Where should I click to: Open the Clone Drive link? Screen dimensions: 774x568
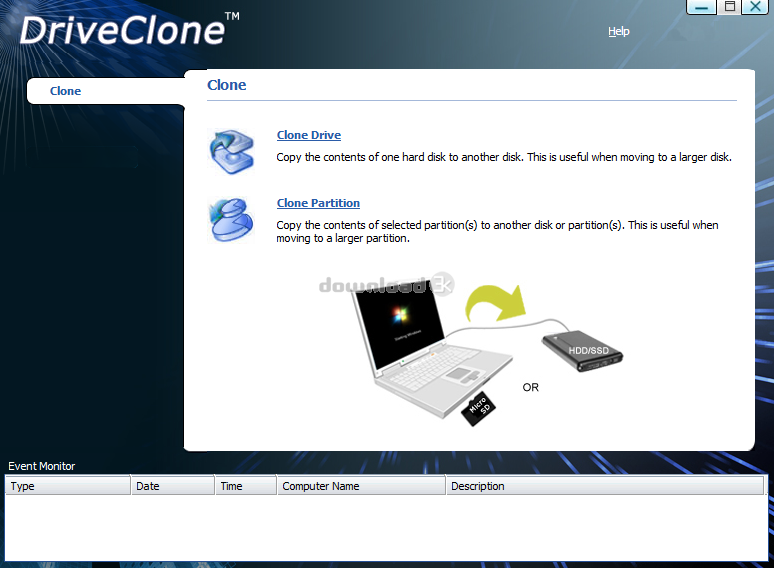[309, 135]
